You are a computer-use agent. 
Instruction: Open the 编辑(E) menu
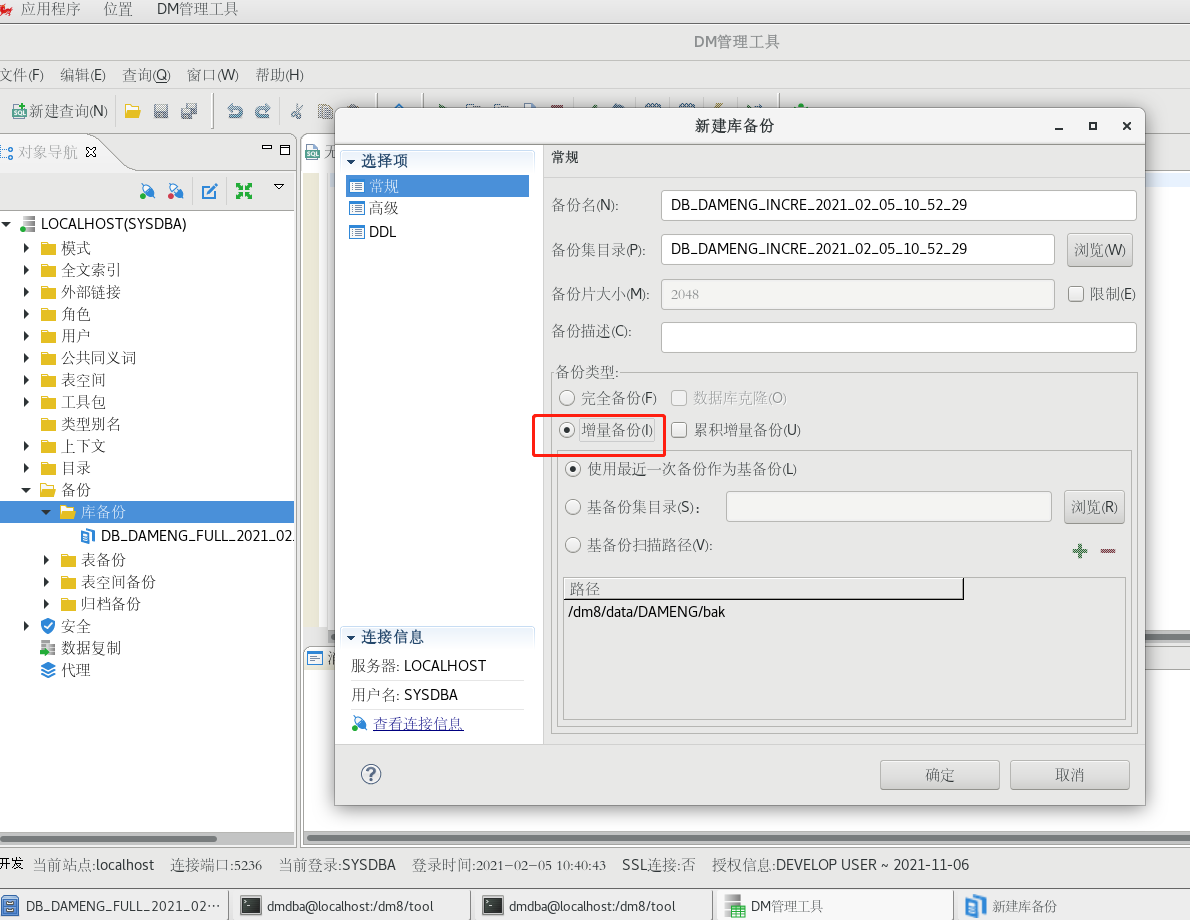point(83,75)
